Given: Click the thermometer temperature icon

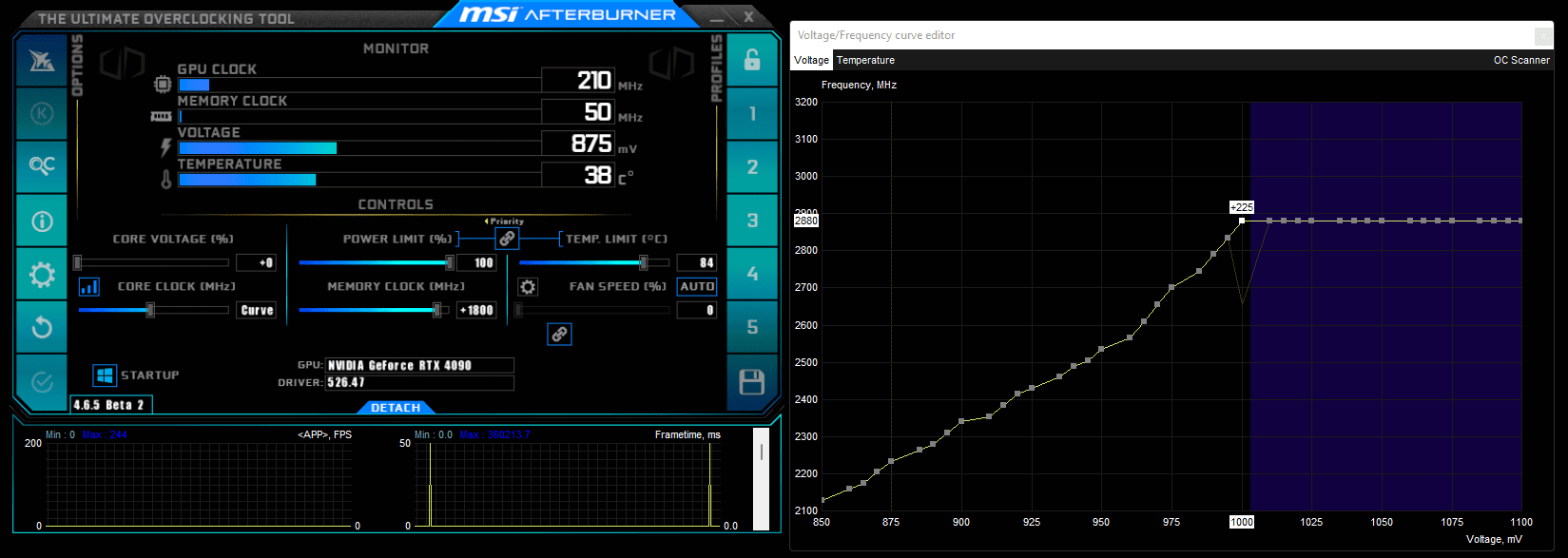Looking at the screenshot, I should (x=166, y=179).
